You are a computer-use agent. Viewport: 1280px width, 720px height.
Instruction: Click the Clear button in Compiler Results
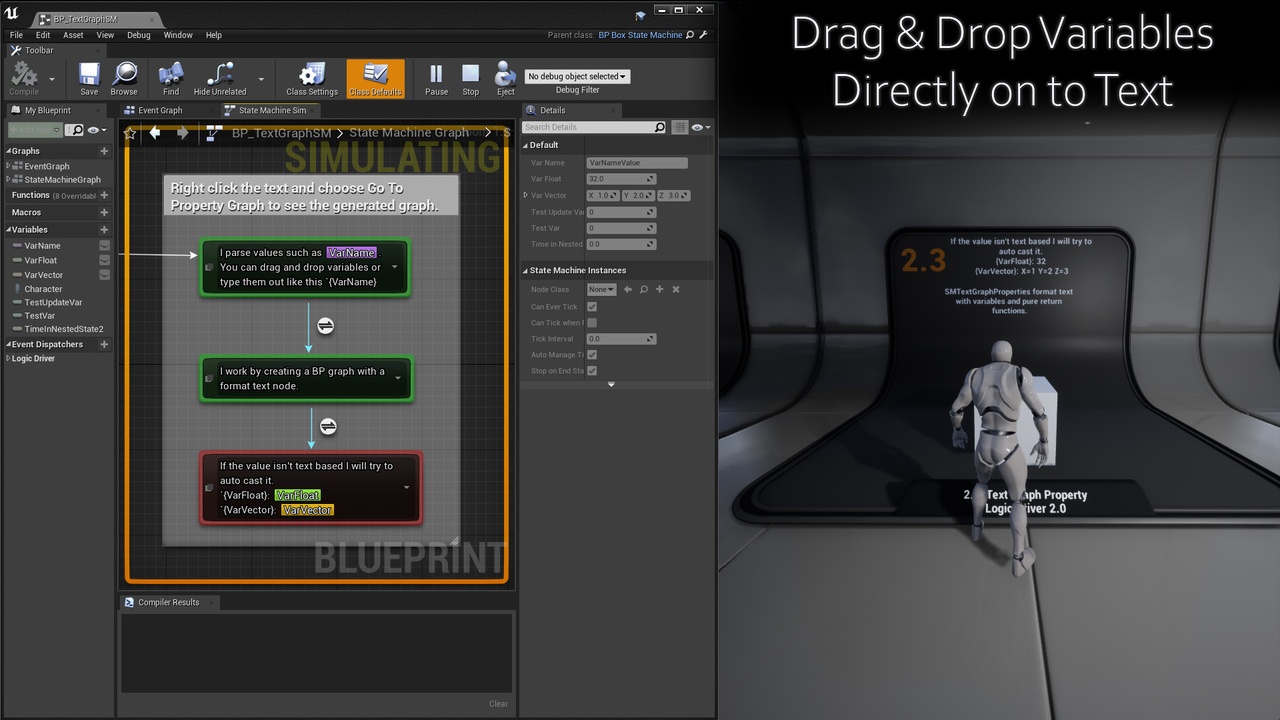click(498, 703)
